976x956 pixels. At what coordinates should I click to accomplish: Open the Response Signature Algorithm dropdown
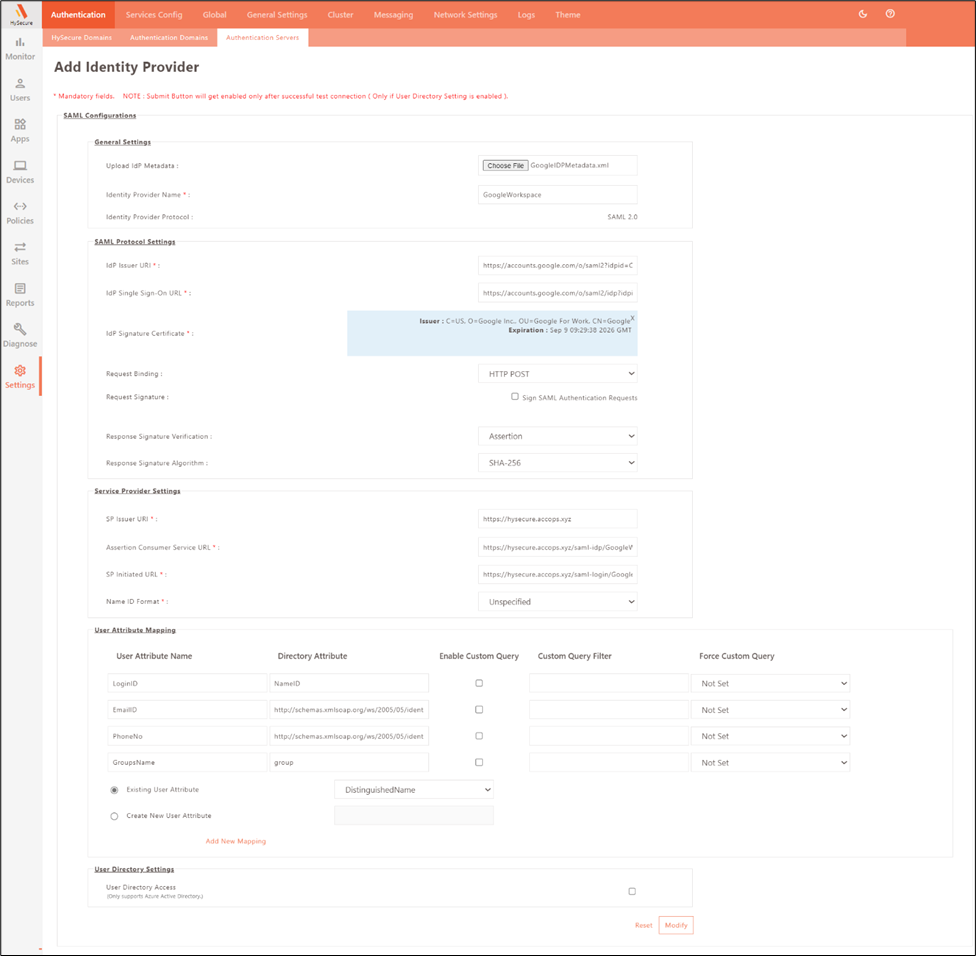point(557,463)
